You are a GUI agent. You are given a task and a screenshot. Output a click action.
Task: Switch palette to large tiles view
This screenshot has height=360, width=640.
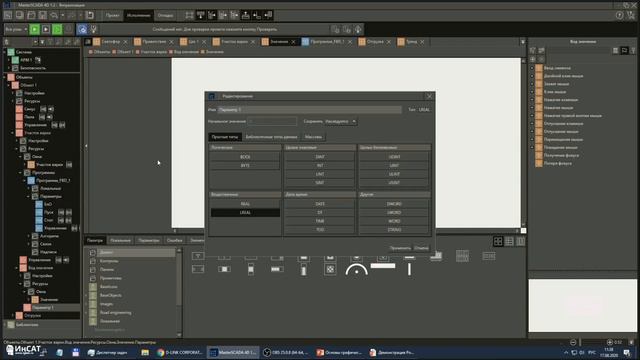click(x=498, y=241)
